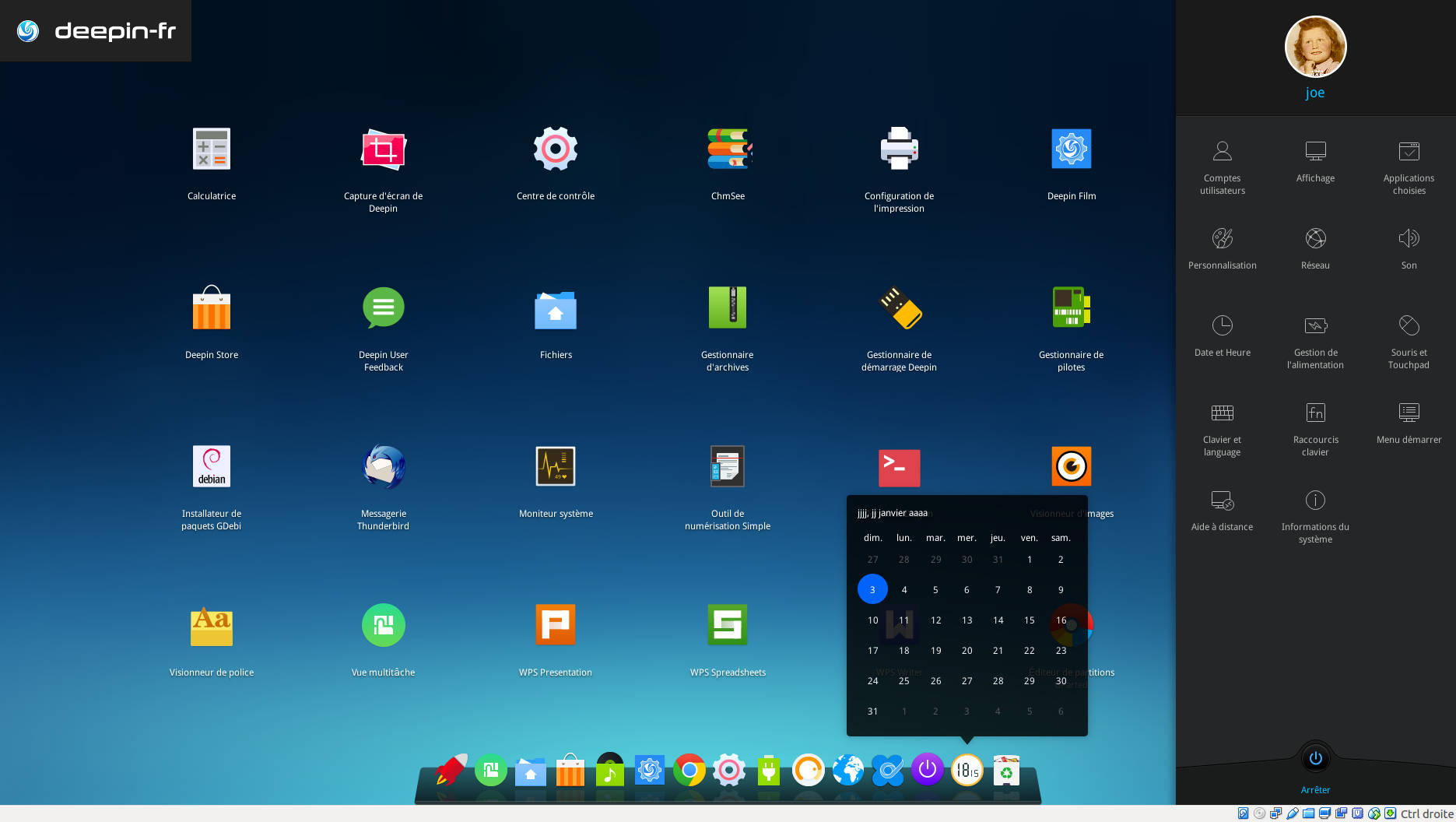Click the purple power icon in the dock
1456x822 pixels.
(x=928, y=770)
